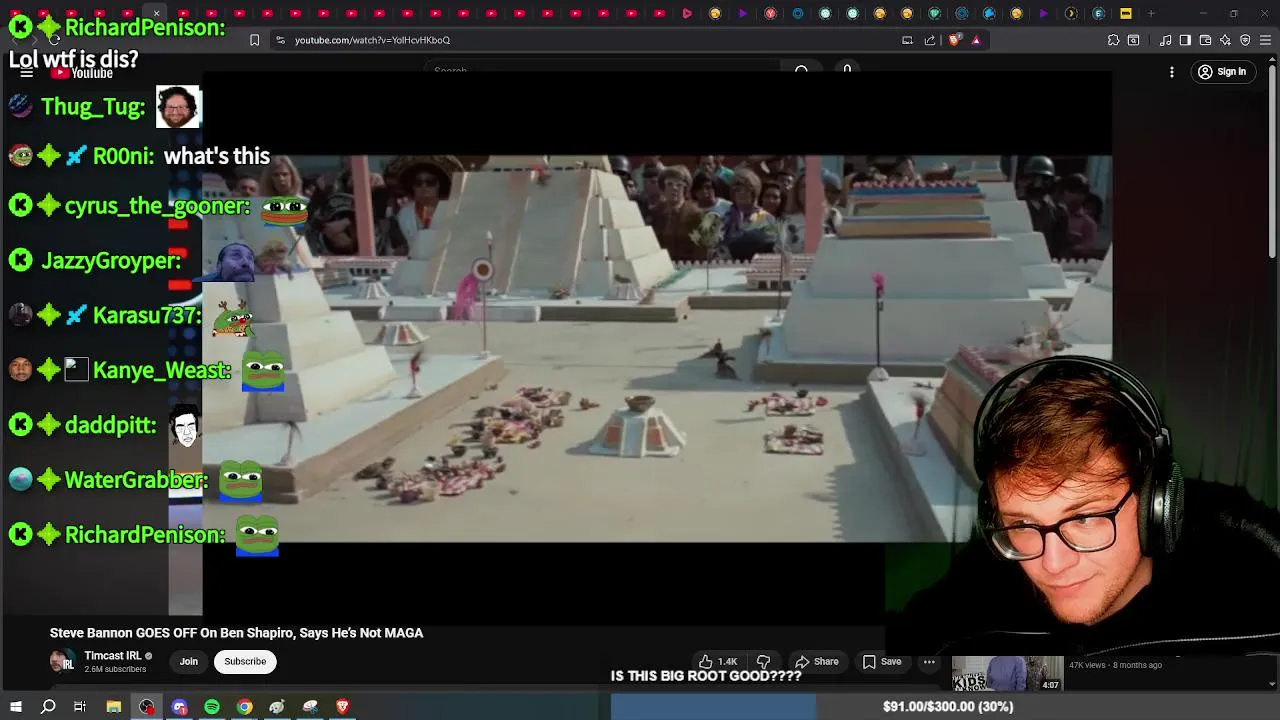Screen dimensions: 1280x720
Task: Click chat username daddpitt
Action: click(x=110, y=425)
